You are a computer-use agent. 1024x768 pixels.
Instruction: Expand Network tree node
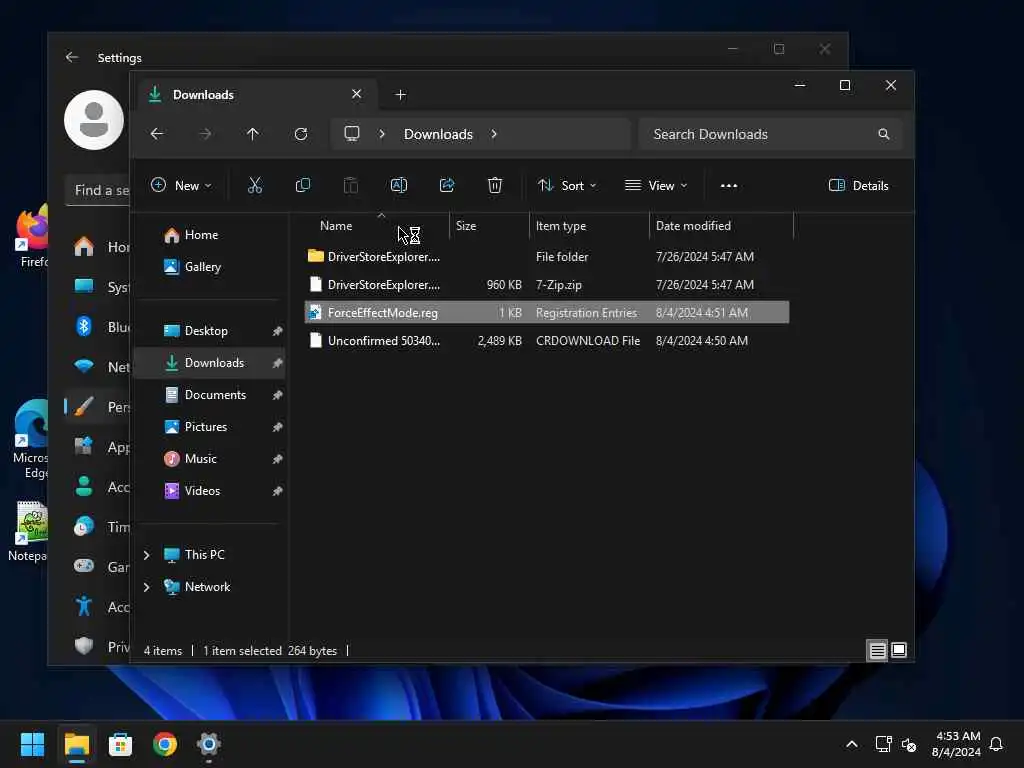(x=146, y=587)
